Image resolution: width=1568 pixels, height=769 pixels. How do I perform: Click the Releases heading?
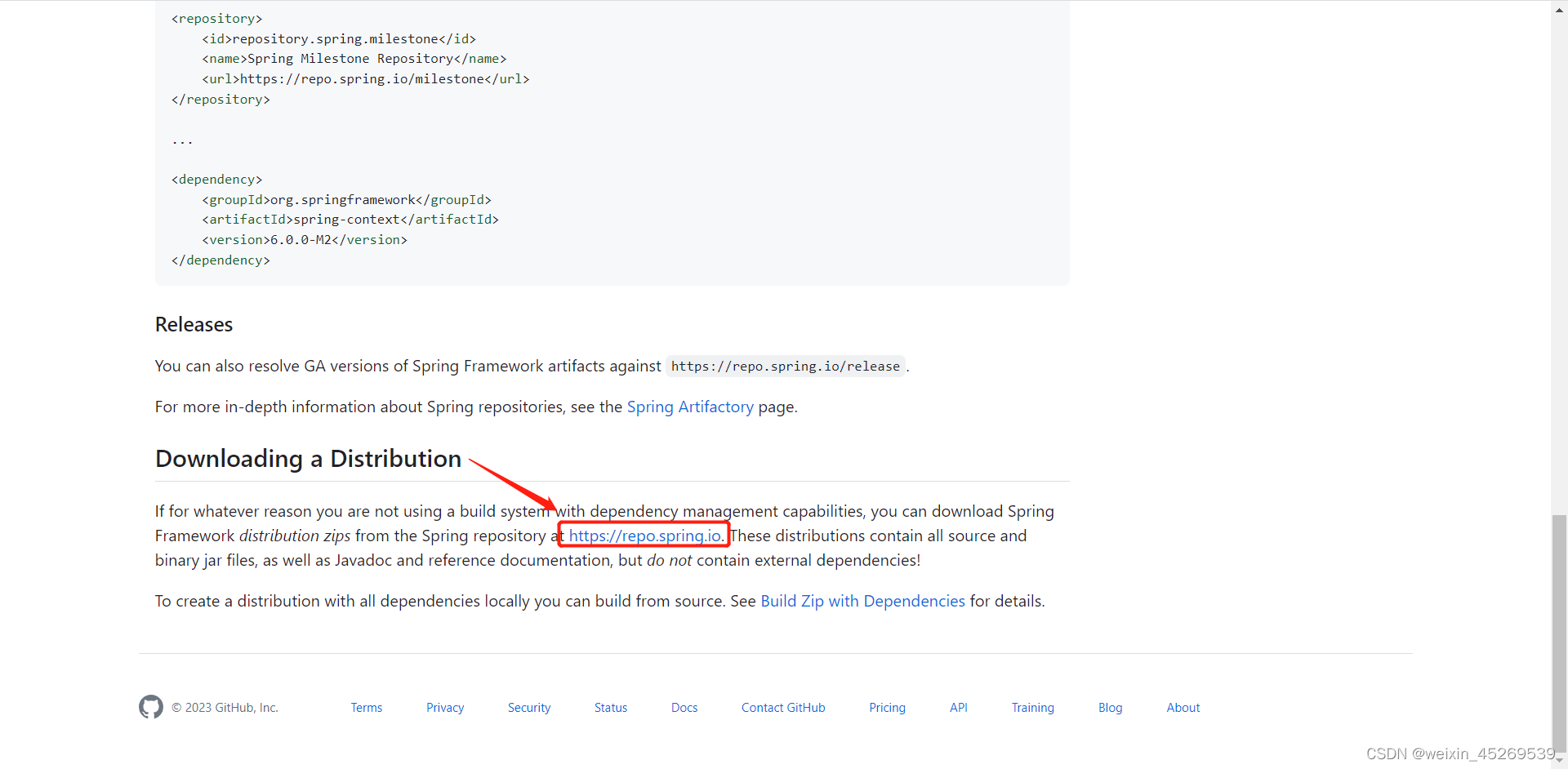tap(194, 325)
